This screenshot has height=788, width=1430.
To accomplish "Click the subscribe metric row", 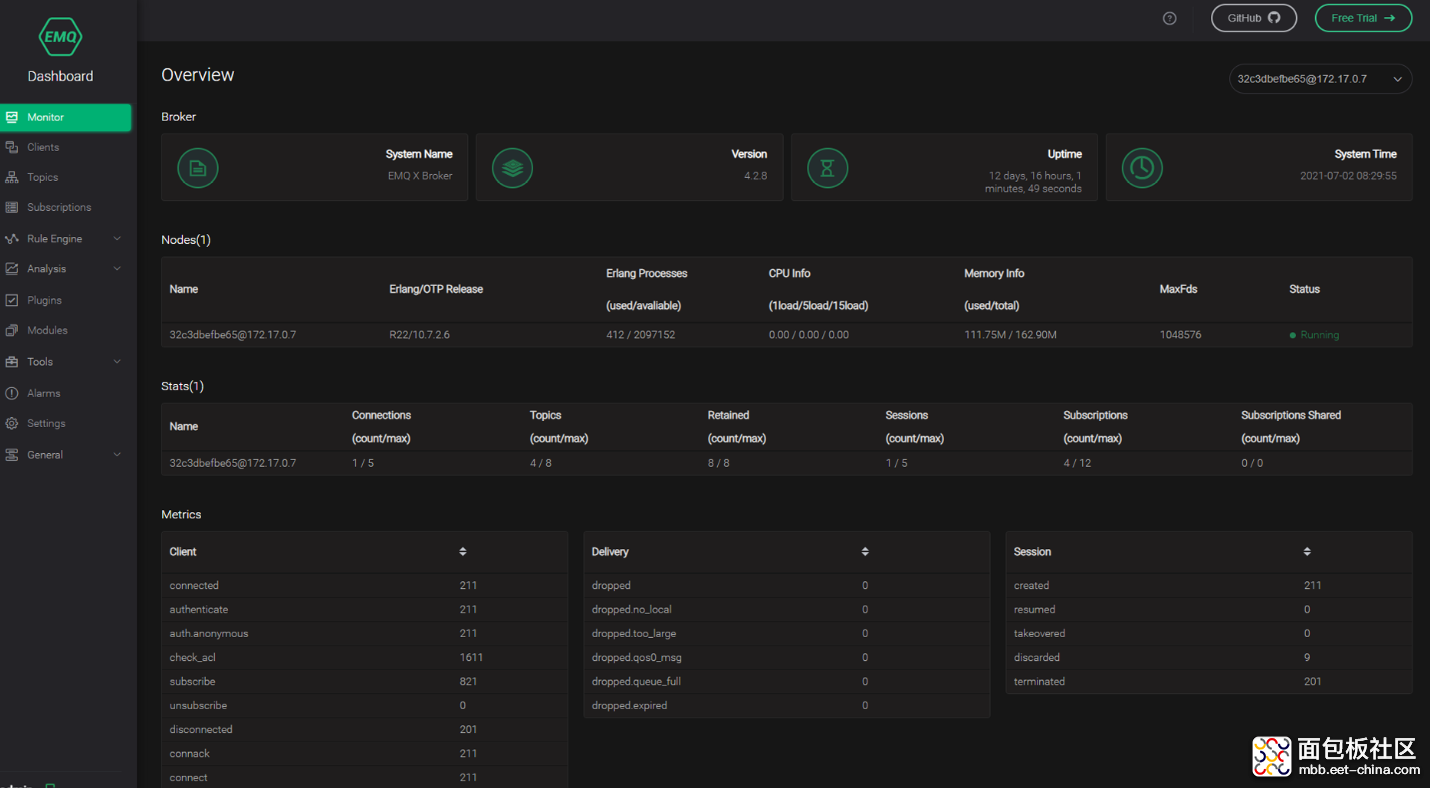I will pos(364,681).
